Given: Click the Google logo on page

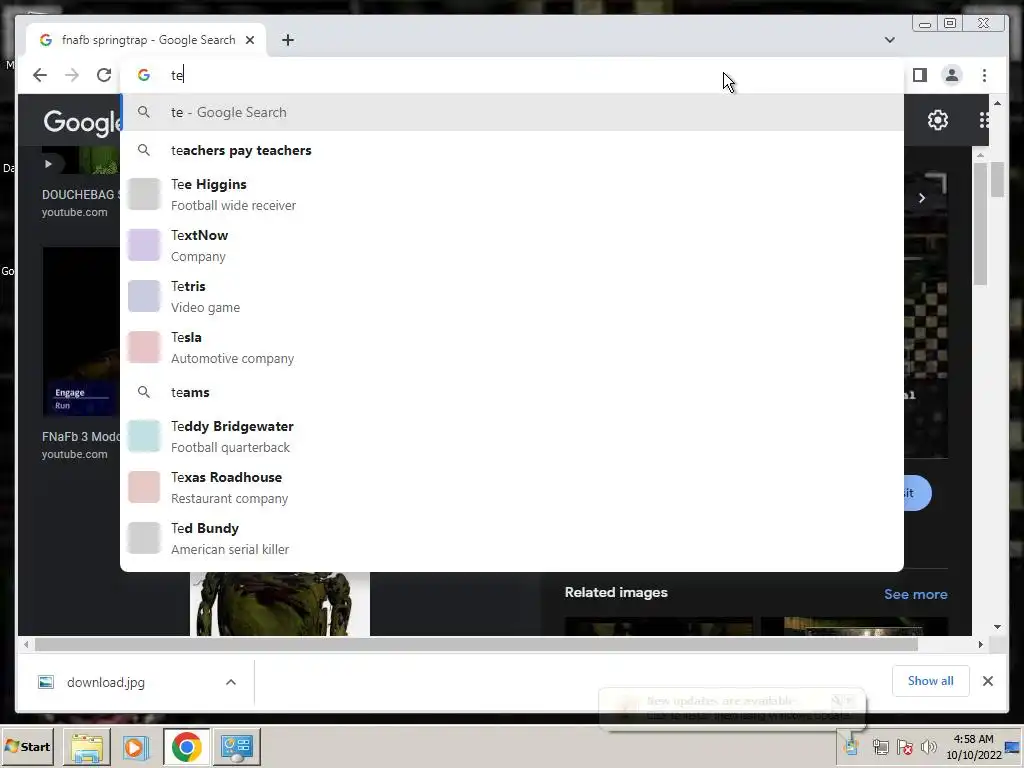Looking at the screenshot, I should (82, 122).
